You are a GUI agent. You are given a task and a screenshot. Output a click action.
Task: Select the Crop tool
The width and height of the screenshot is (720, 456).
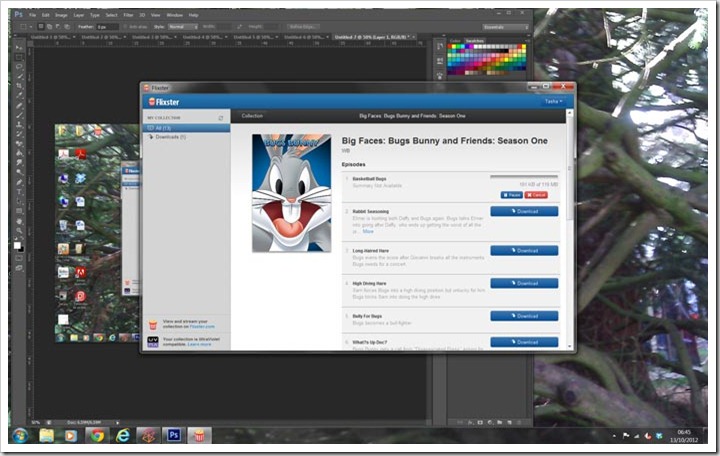point(19,86)
